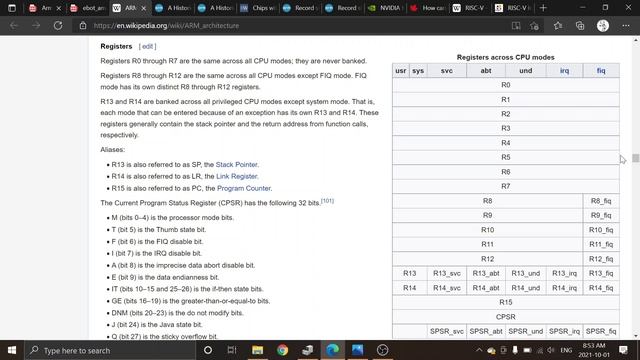Reload the ARM architecture page

(58, 26)
